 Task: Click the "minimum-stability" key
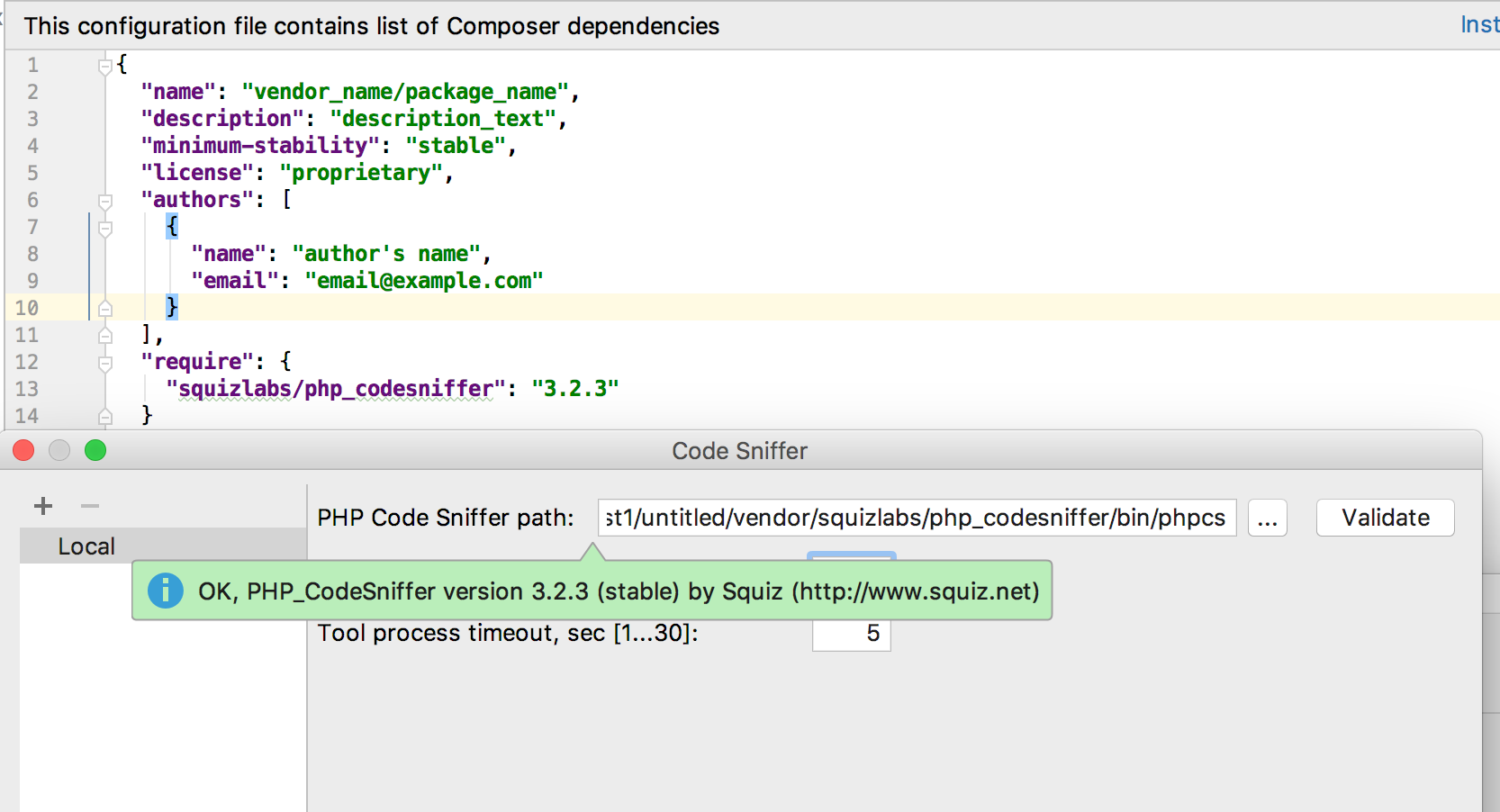[x=260, y=146]
